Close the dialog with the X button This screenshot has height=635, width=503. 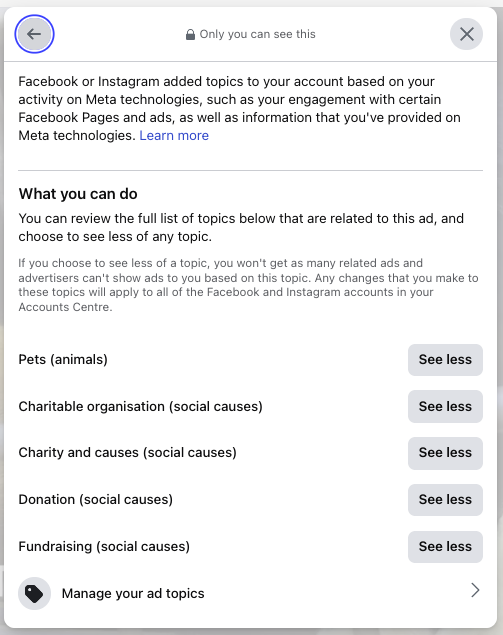tap(467, 34)
